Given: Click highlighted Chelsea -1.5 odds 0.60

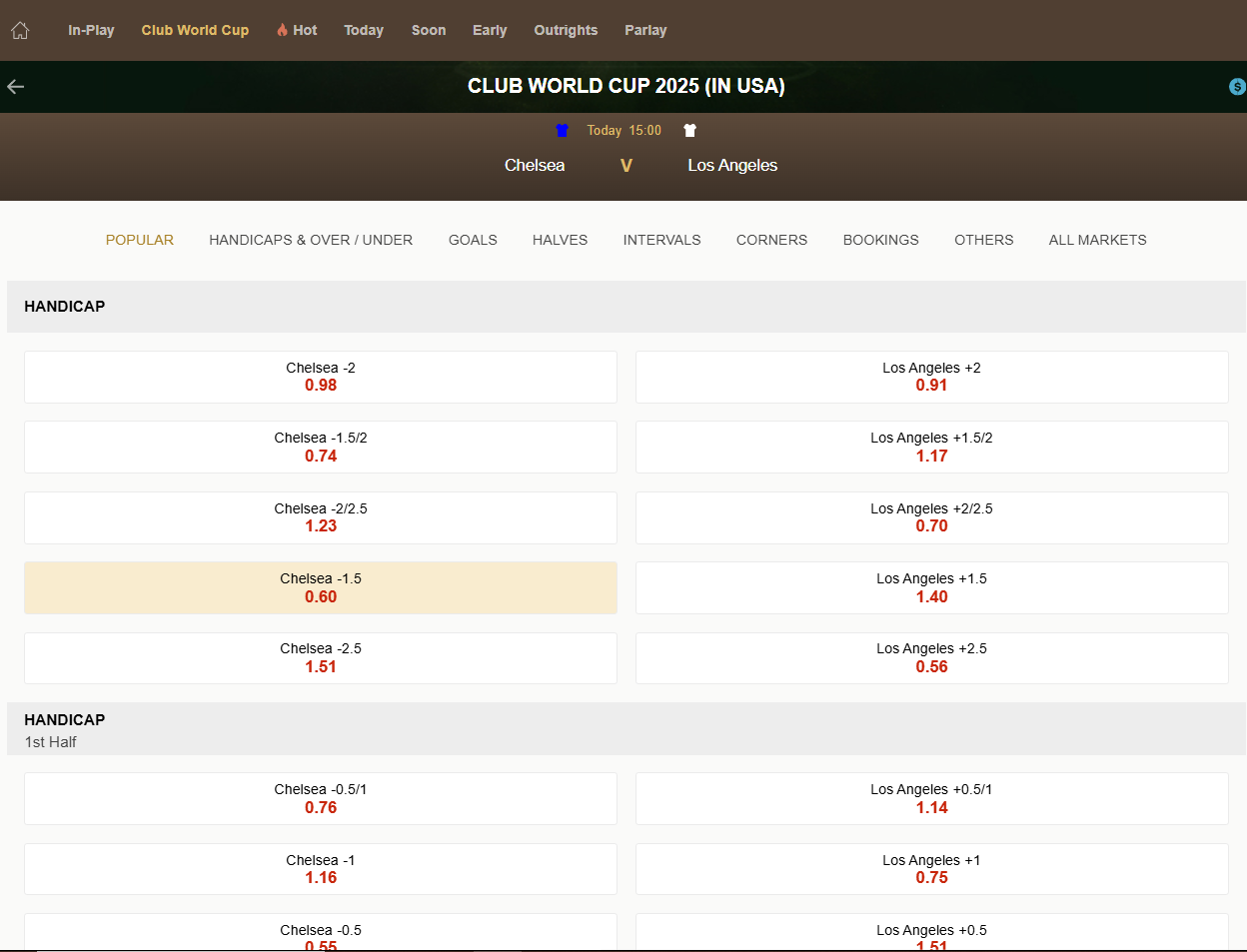Looking at the screenshot, I should coord(321,587).
